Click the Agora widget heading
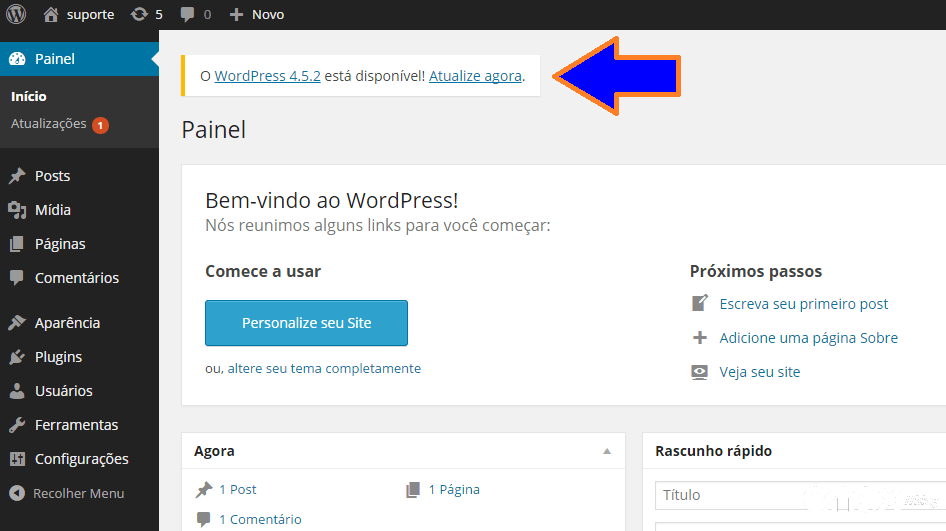946x531 pixels. point(214,451)
